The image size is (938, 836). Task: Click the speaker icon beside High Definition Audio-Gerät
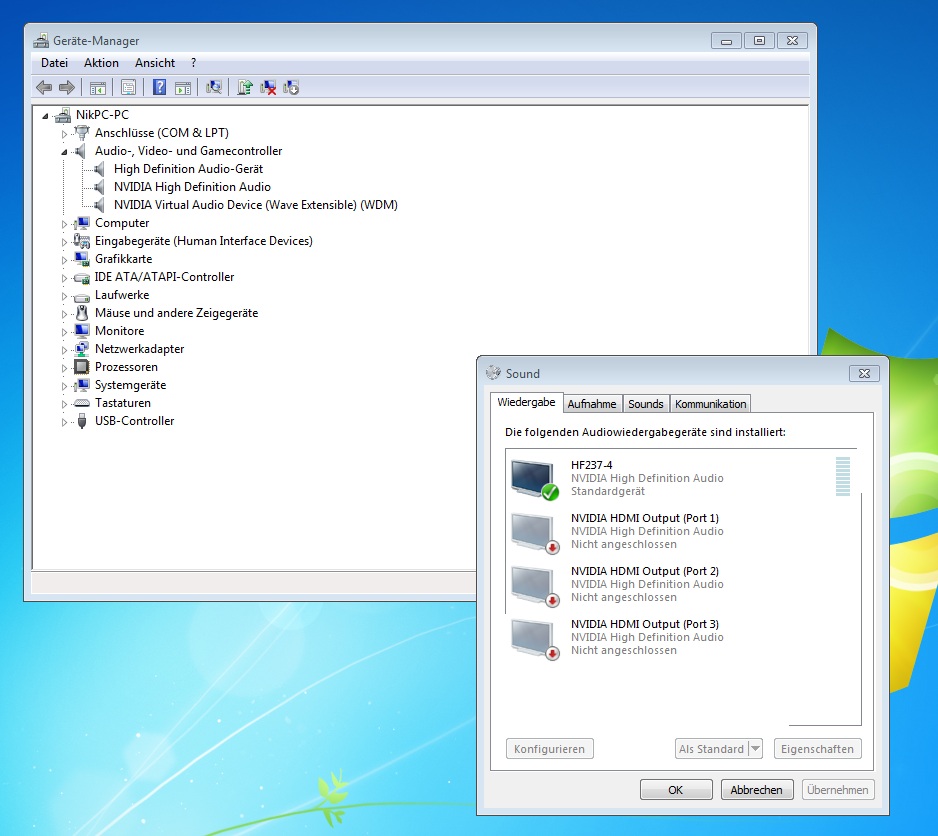coord(100,169)
